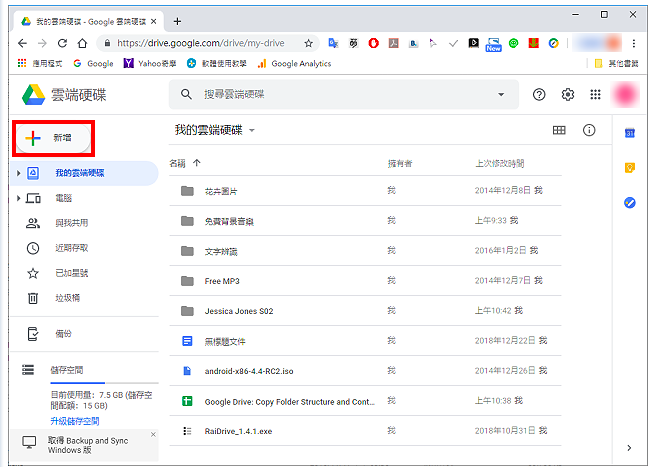Click Last modified column header

click(x=499, y=164)
